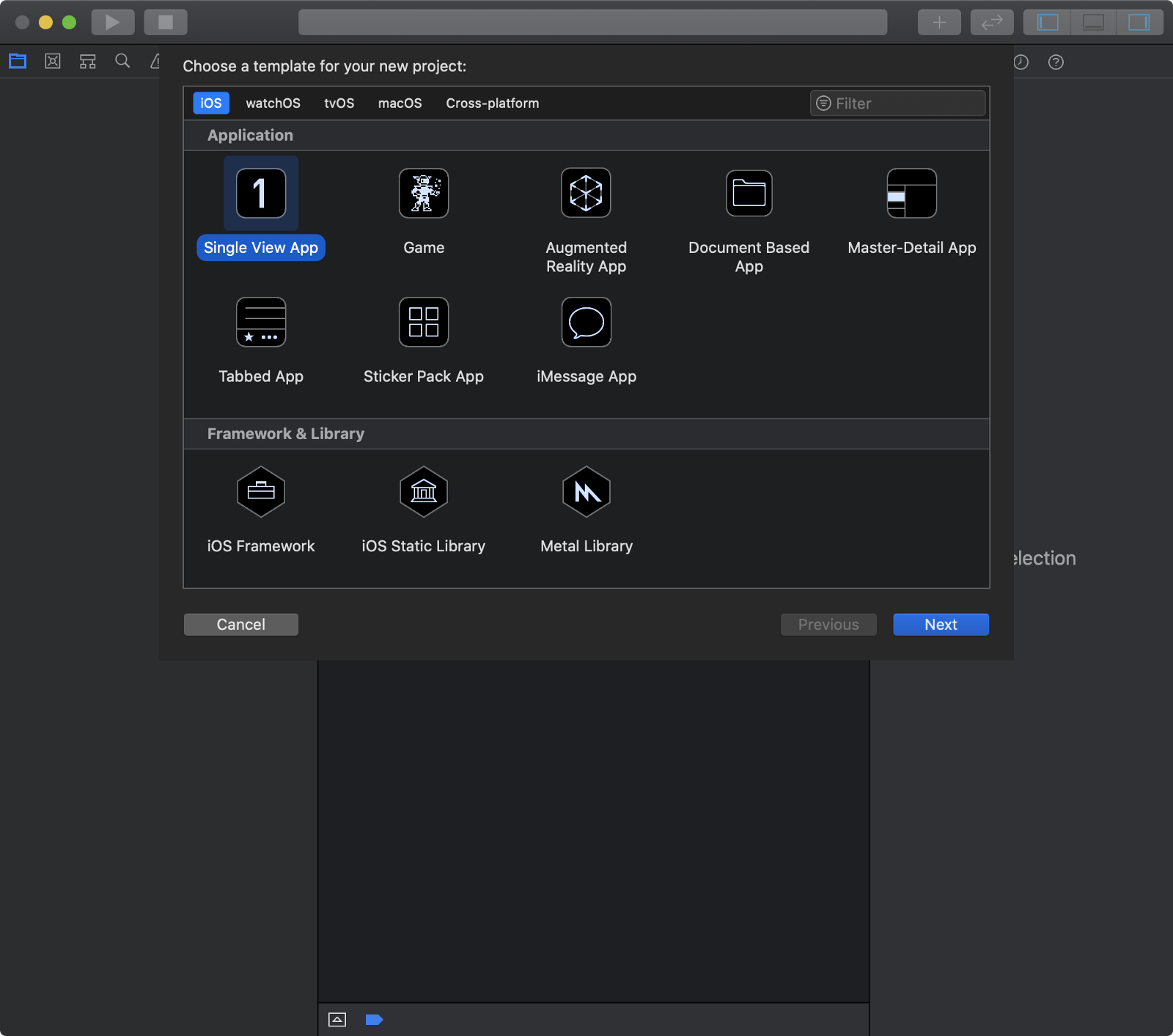Toggle the right inspector panel visibility
The width and height of the screenshot is (1173, 1036).
pyautogui.click(x=1138, y=22)
